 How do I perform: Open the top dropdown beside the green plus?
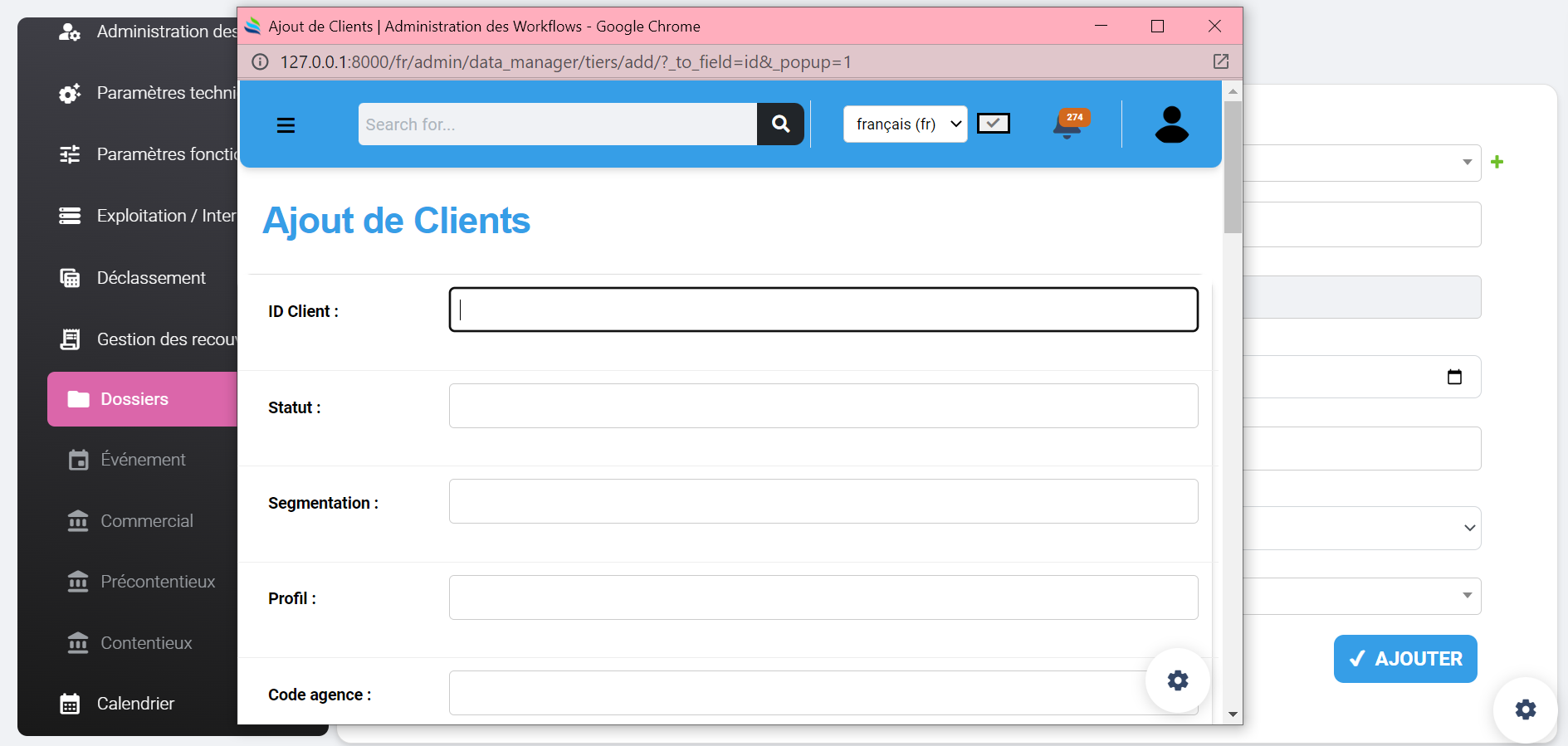pos(1361,163)
